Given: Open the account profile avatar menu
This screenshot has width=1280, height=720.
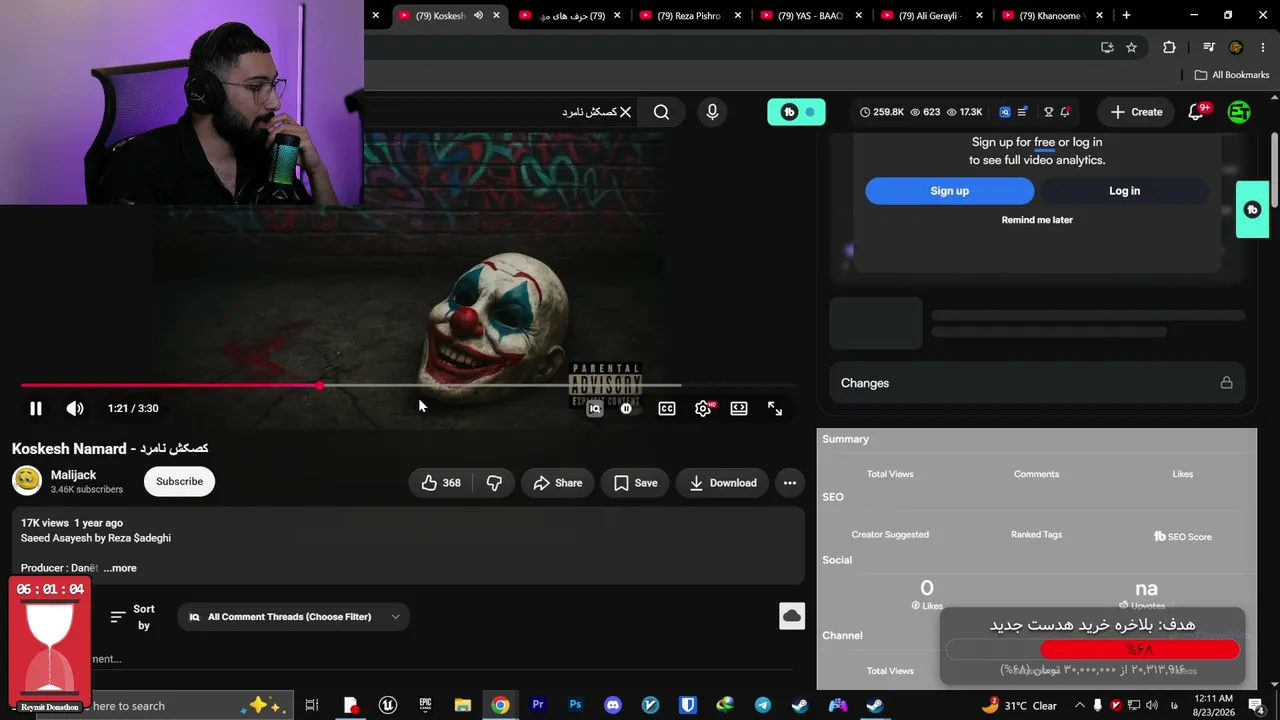Looking at the screenshot, I should pos(1239,112).
